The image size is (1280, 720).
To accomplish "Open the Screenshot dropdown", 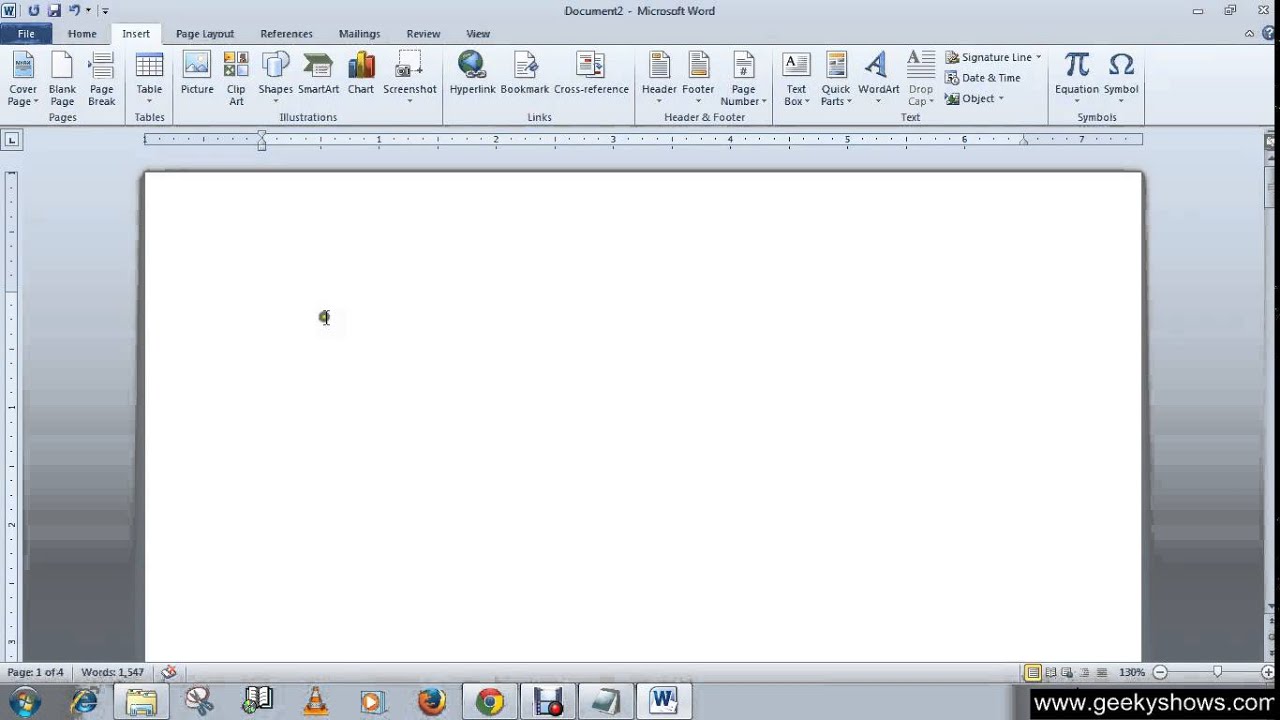I will pos(410,79).
